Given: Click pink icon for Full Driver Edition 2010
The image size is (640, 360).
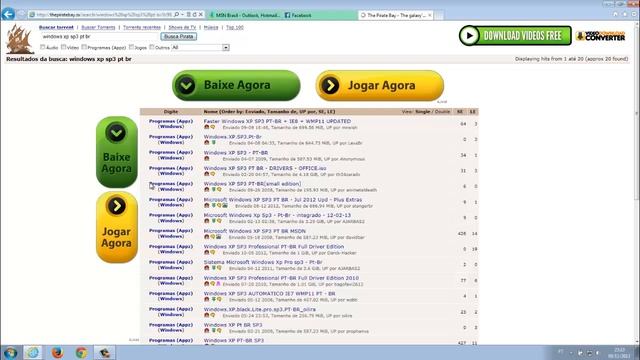Looking at the screenshot, I should pos(218,284).
